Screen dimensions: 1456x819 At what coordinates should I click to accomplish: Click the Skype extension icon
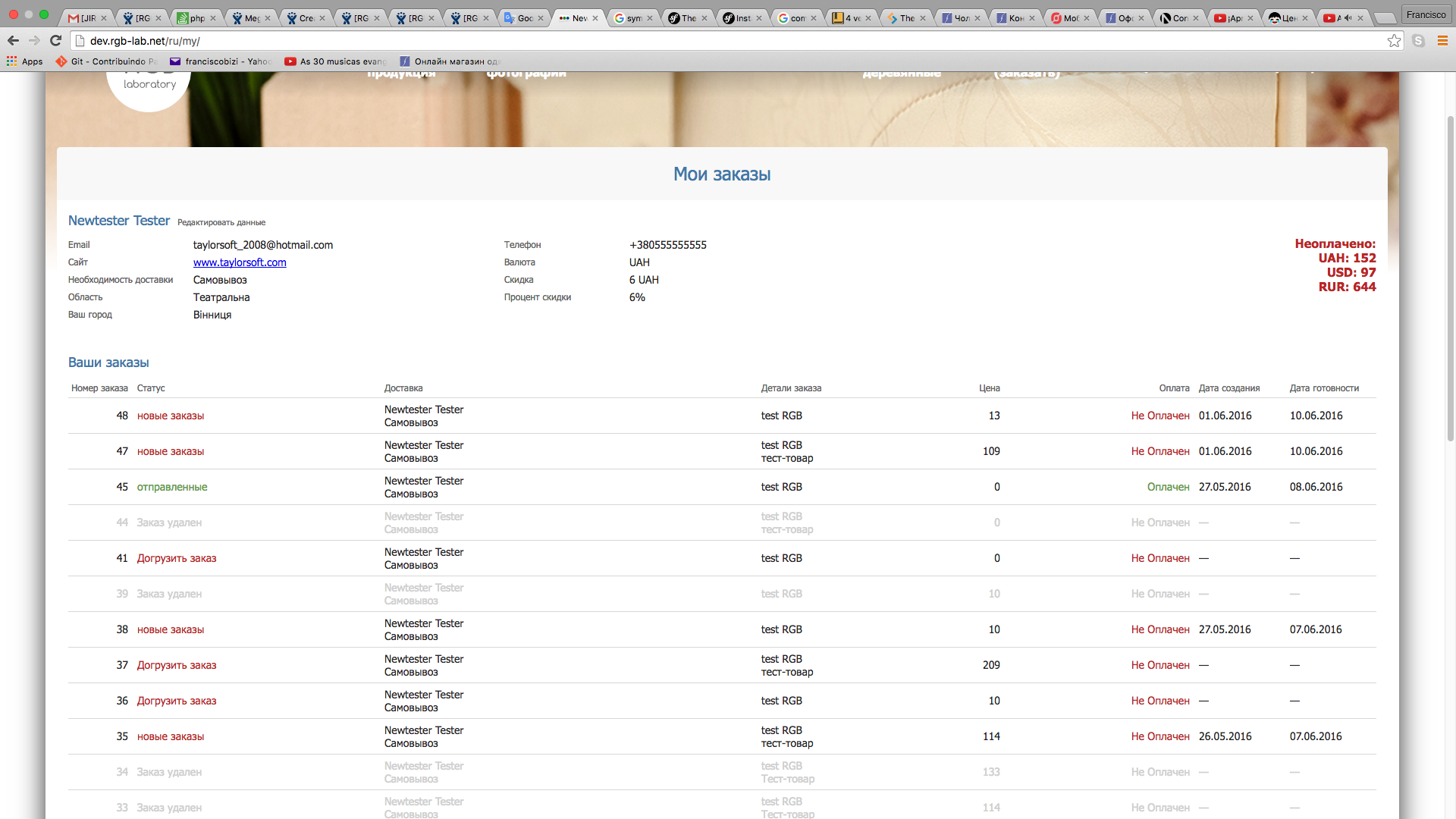1418,41
